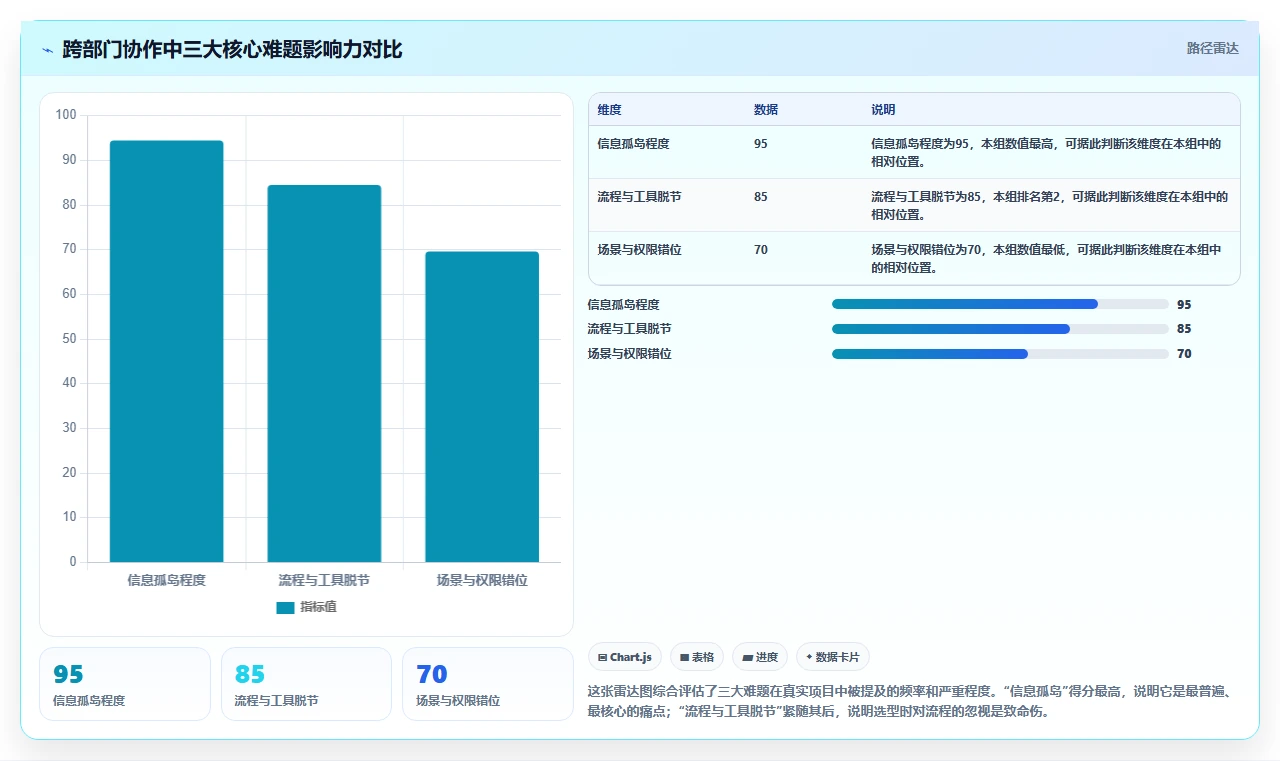The image size is (1280, 761).
Task: Select the 表格 tag
Action: 697,657
